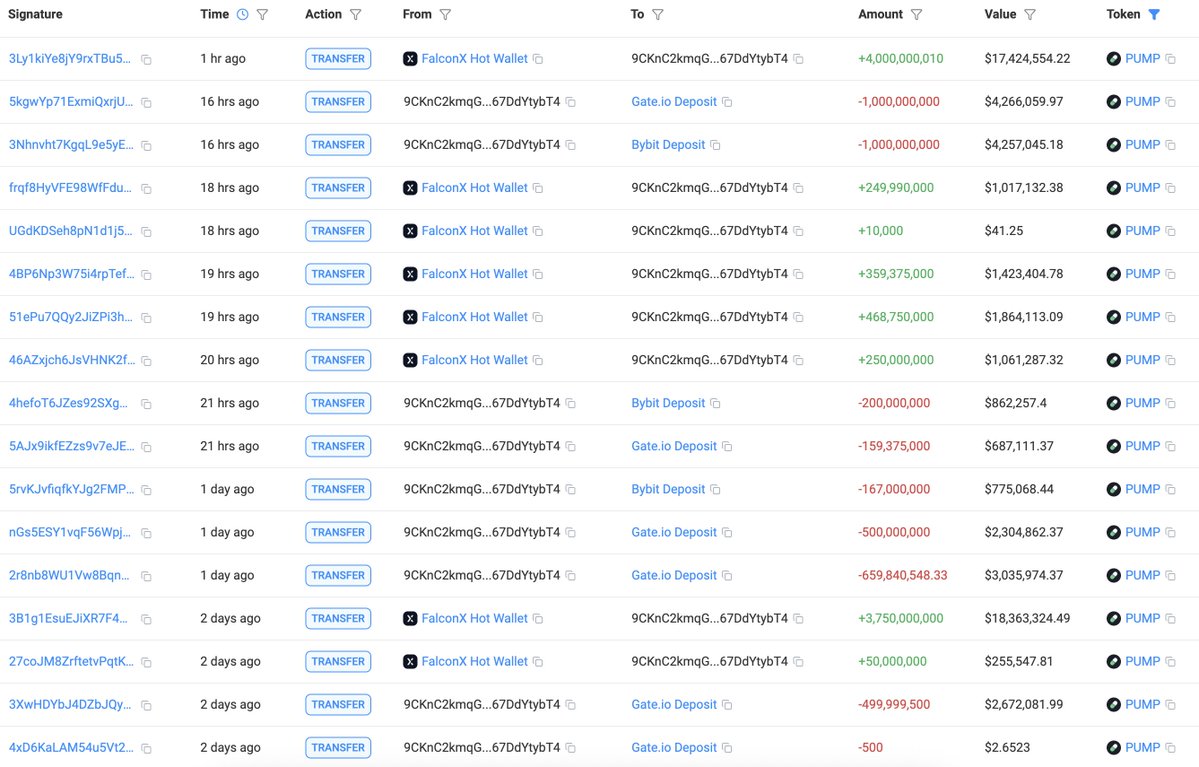Click TRANSFER badge in 1 hr ago row

[x=338, y=59]
